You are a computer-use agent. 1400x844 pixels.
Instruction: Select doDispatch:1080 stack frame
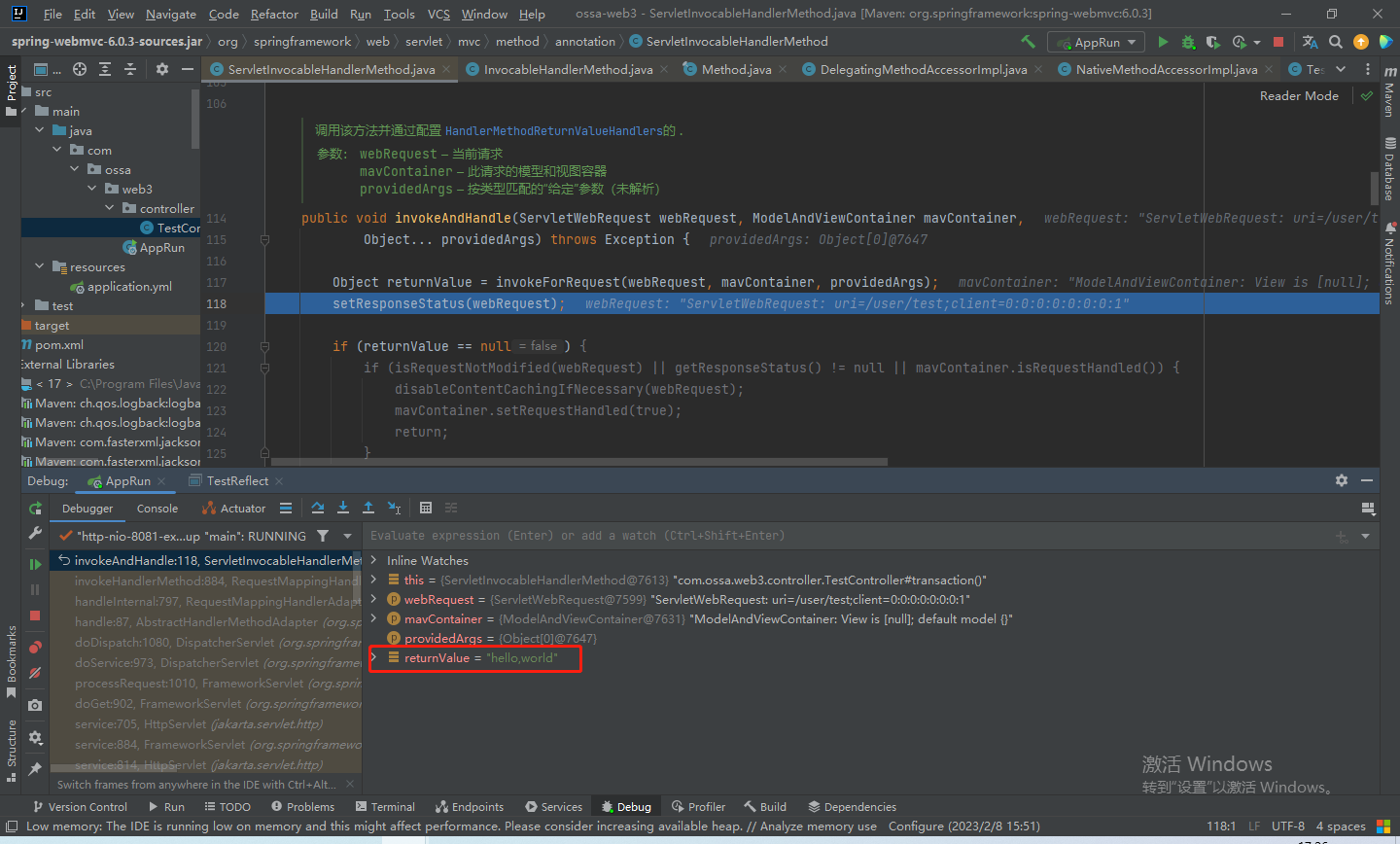[205, 642]
